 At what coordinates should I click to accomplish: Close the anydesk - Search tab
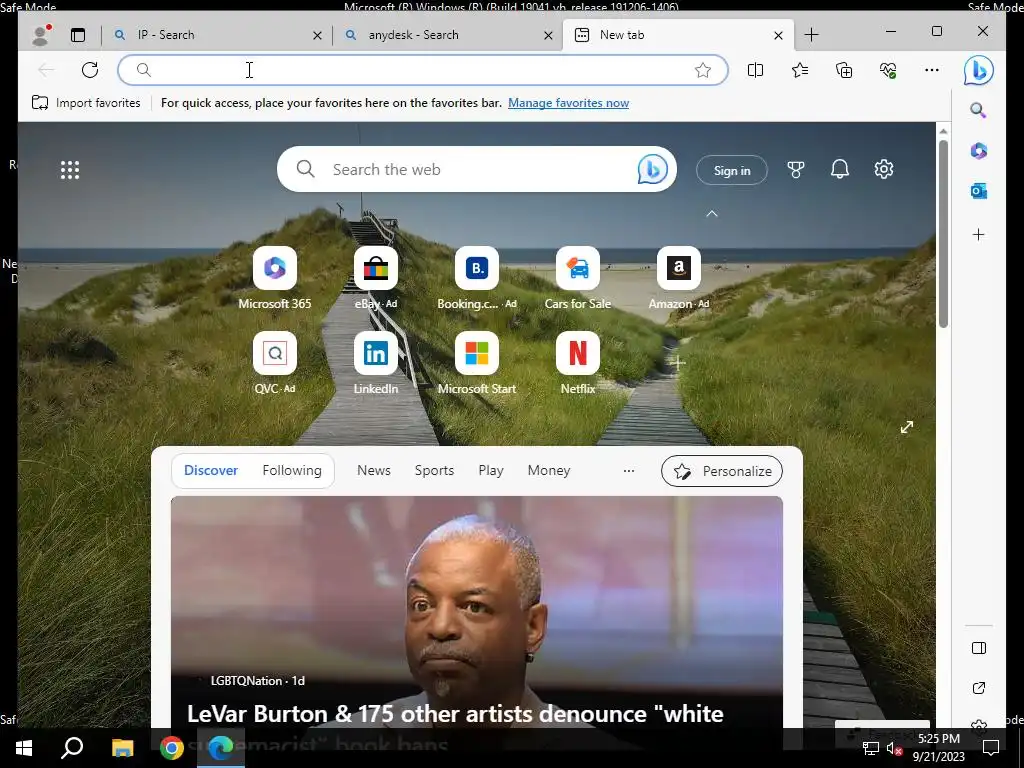[x=549, y=35]
